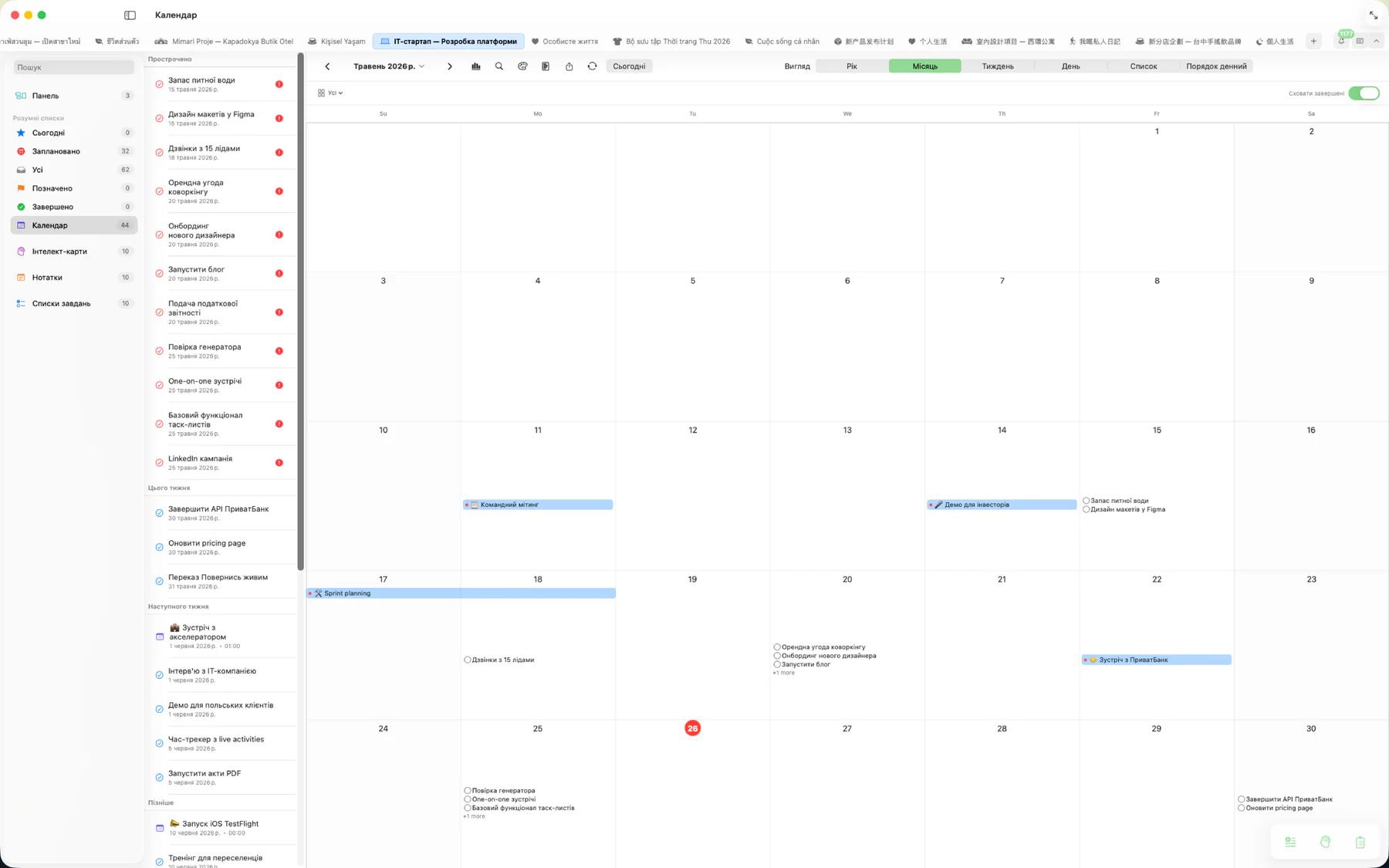Switch to the День view tab
The image size is (1389, 868).
pos(1070,66)
